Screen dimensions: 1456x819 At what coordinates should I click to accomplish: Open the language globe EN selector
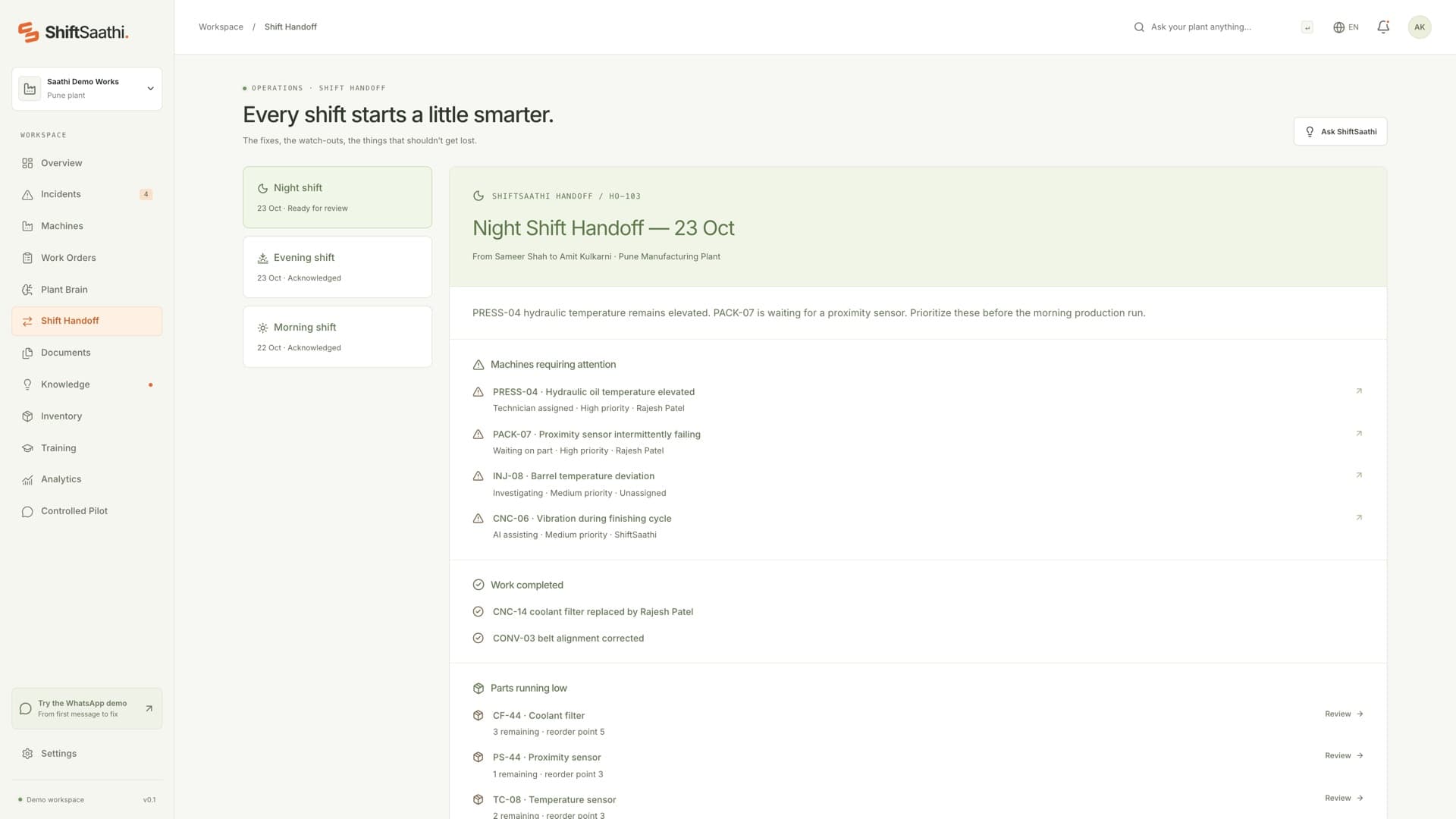coord(1346,27)
